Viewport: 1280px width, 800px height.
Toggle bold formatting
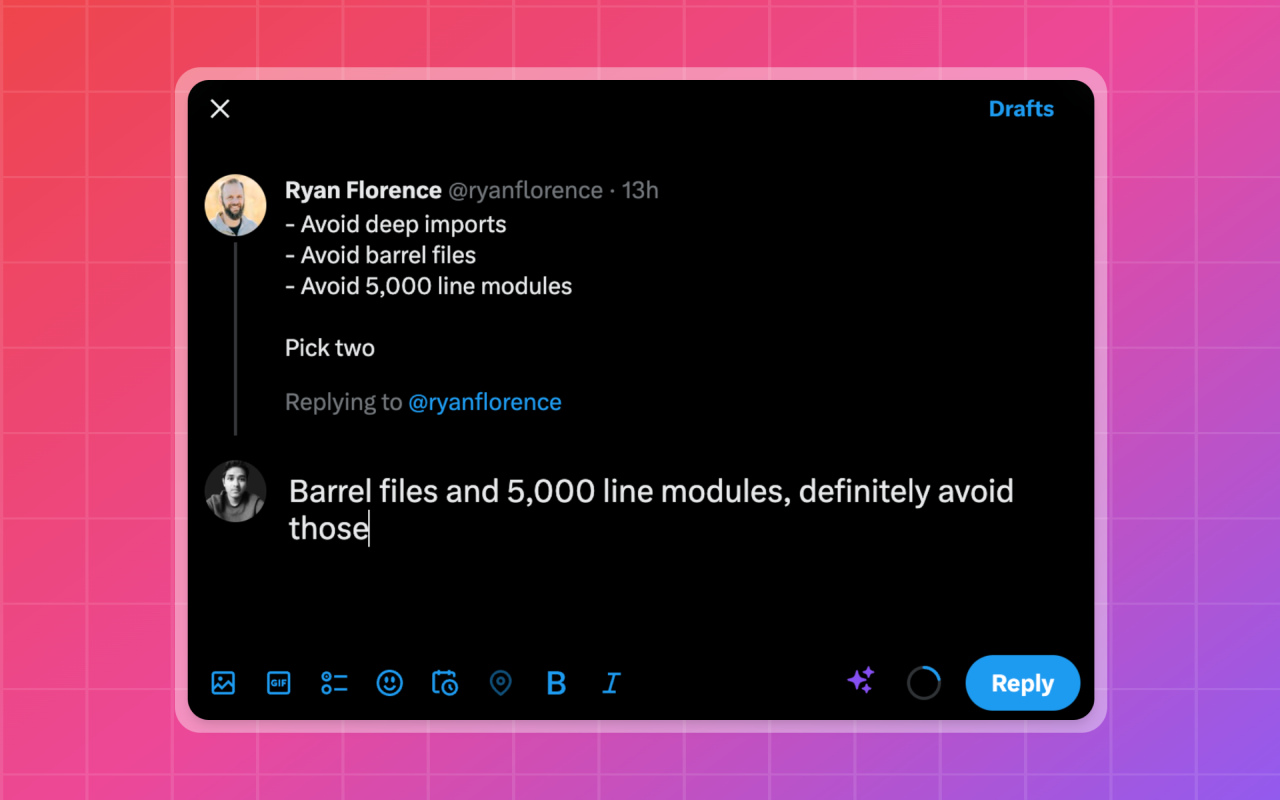[556, 683]
